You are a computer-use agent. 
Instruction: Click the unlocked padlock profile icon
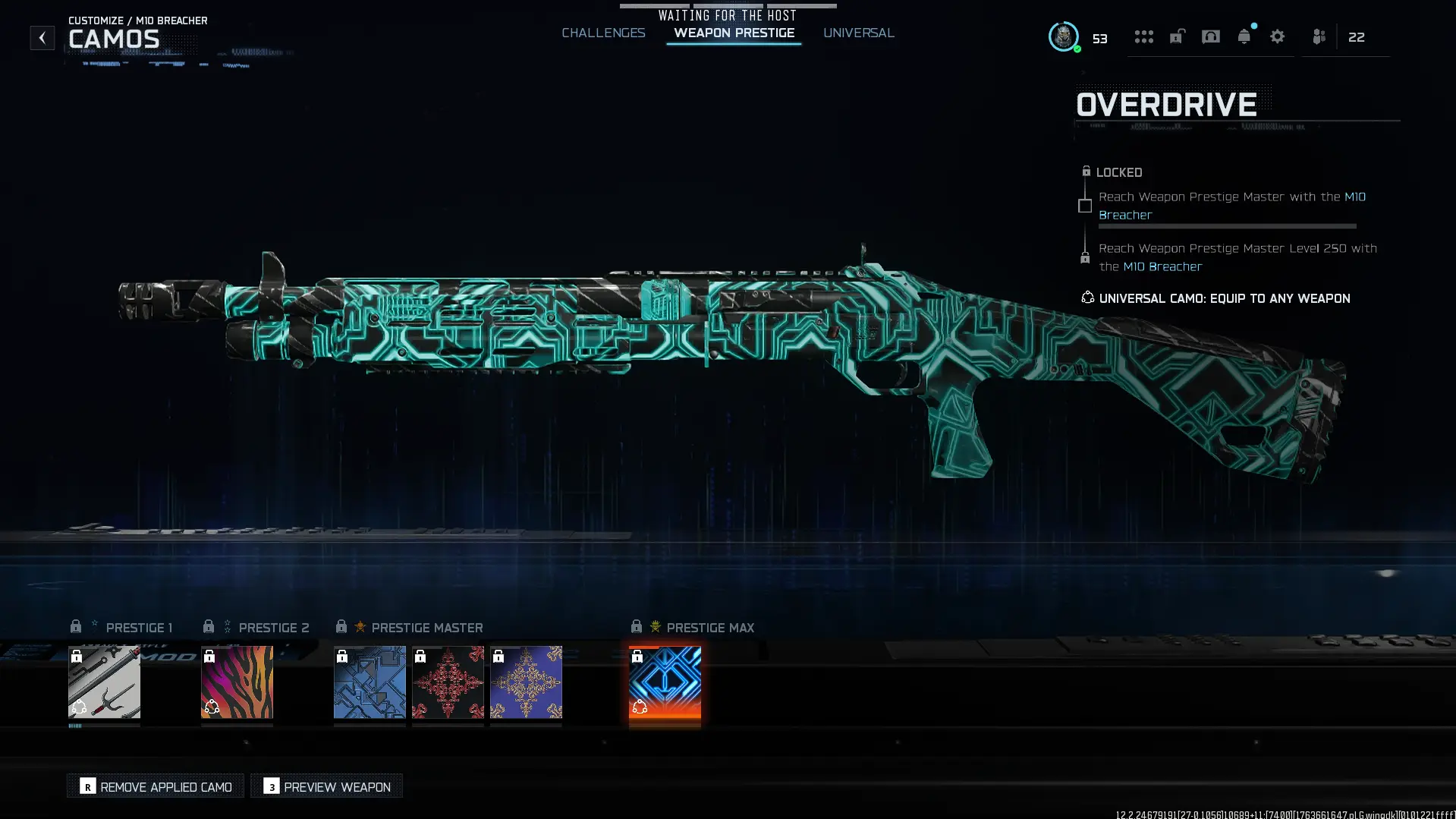pyautogui.click(x=1177, y=36)
